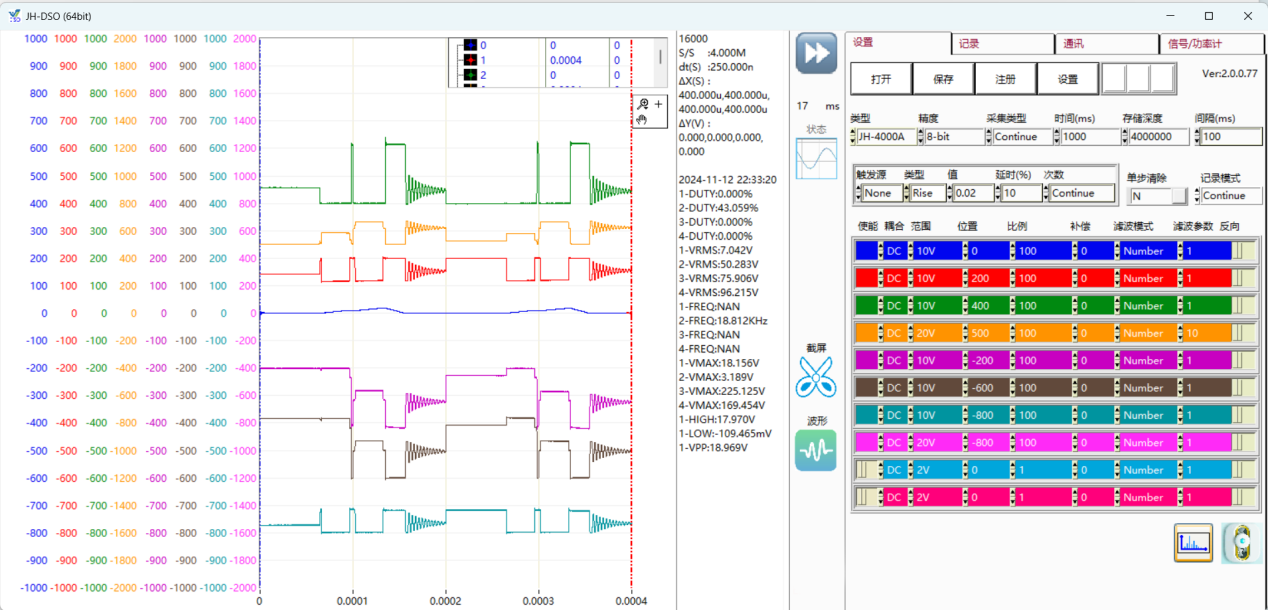Select the crosshair cursor tool on graph
Screen dimensions: 1268x610
[x=658, y=104]
